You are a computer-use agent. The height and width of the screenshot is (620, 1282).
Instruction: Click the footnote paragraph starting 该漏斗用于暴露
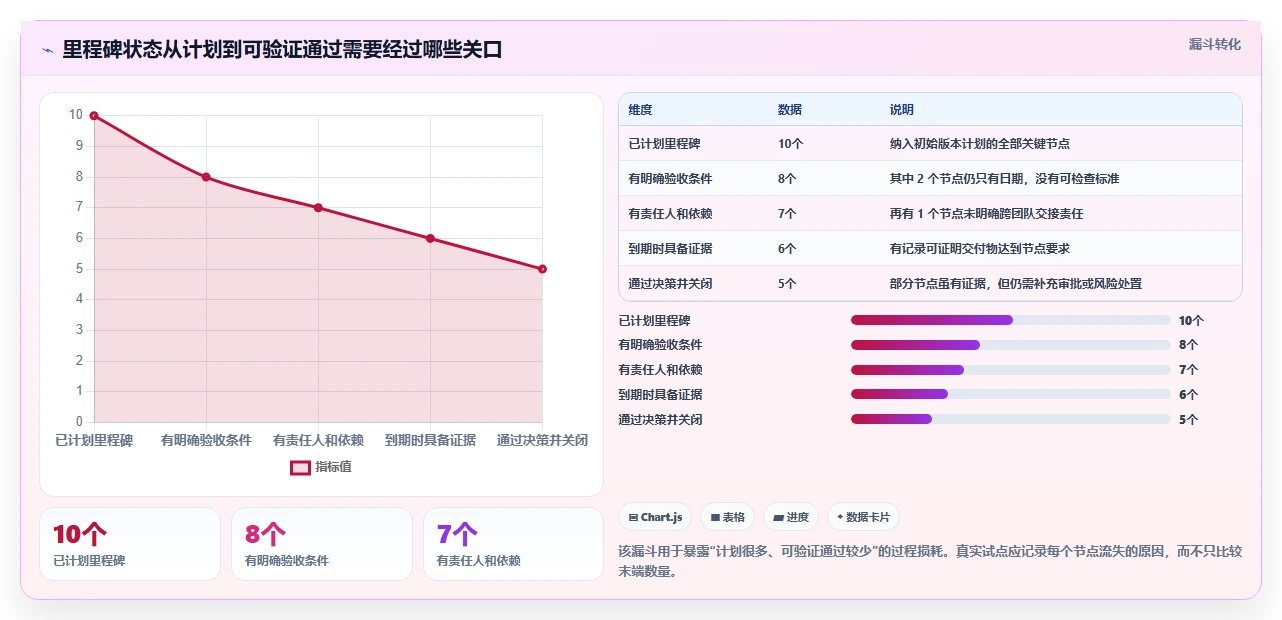930,561
